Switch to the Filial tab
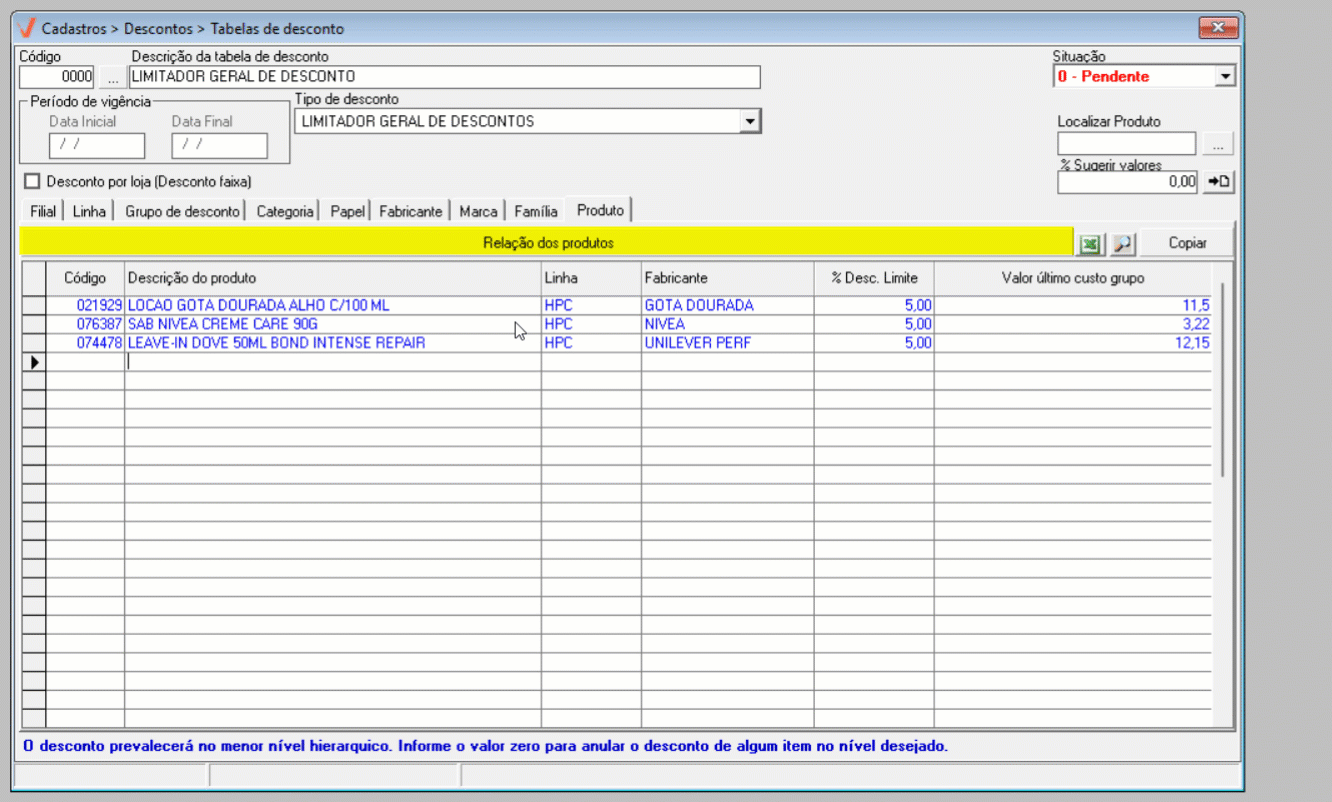The height and width of the screenshot is (802, 1332). coord(43,211)
